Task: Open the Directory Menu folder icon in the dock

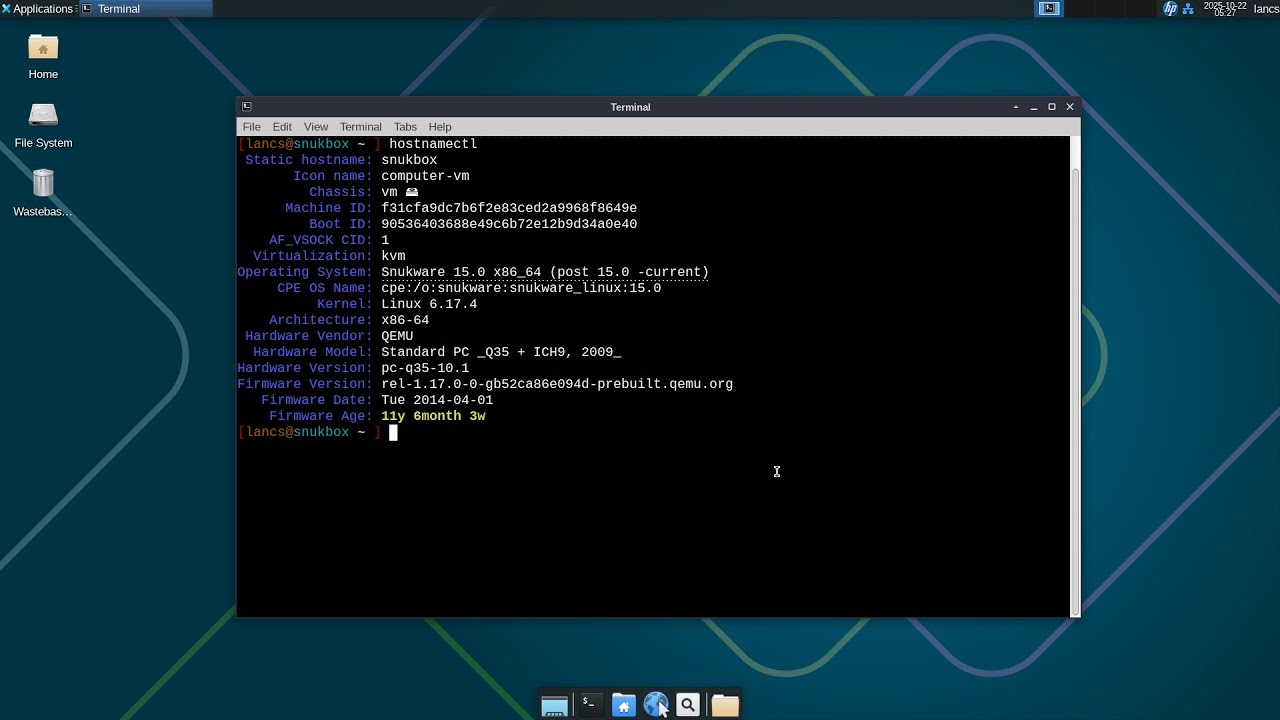Action: tap(725, 705)
